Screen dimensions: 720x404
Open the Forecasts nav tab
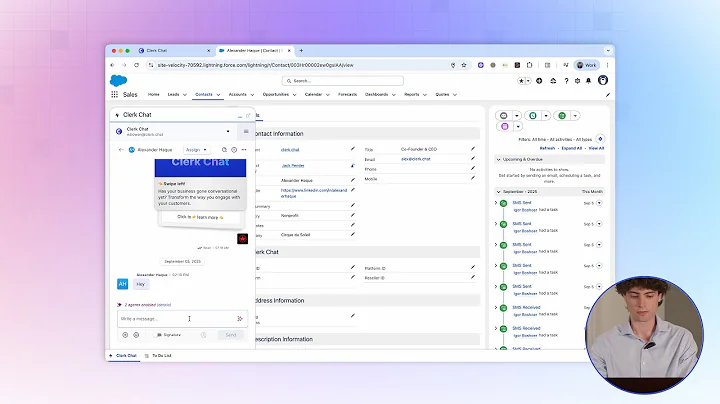[x=347, y=95]
